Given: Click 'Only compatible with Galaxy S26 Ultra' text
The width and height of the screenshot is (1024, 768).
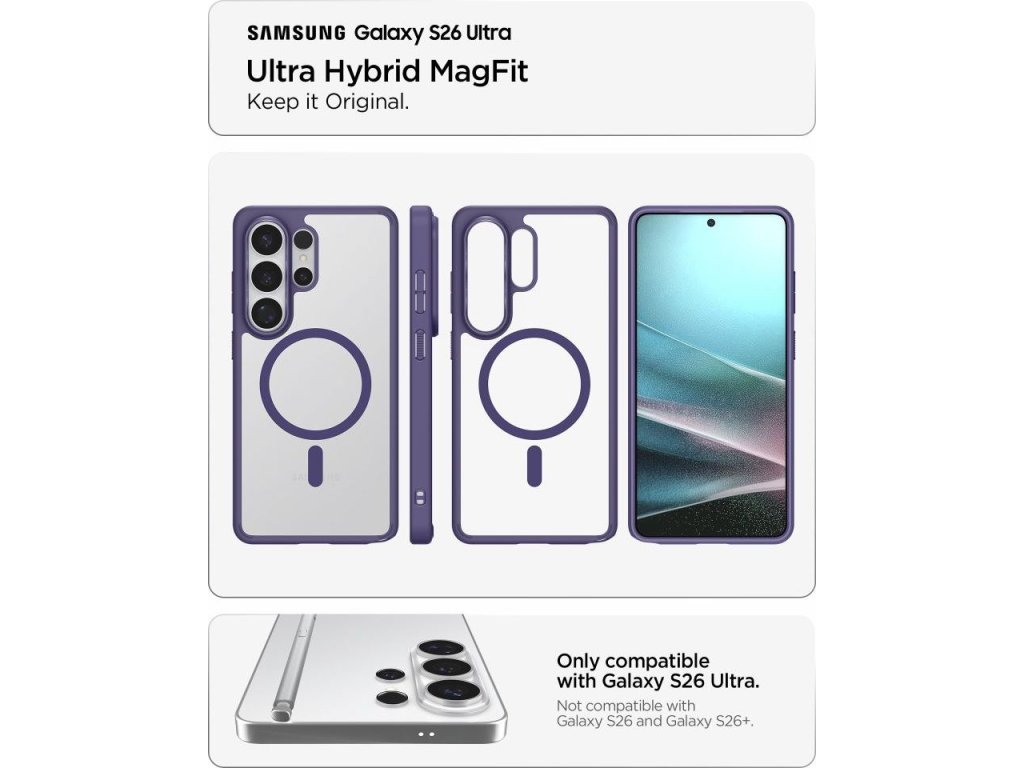Looking at the screenshot, I should [658, 671].
